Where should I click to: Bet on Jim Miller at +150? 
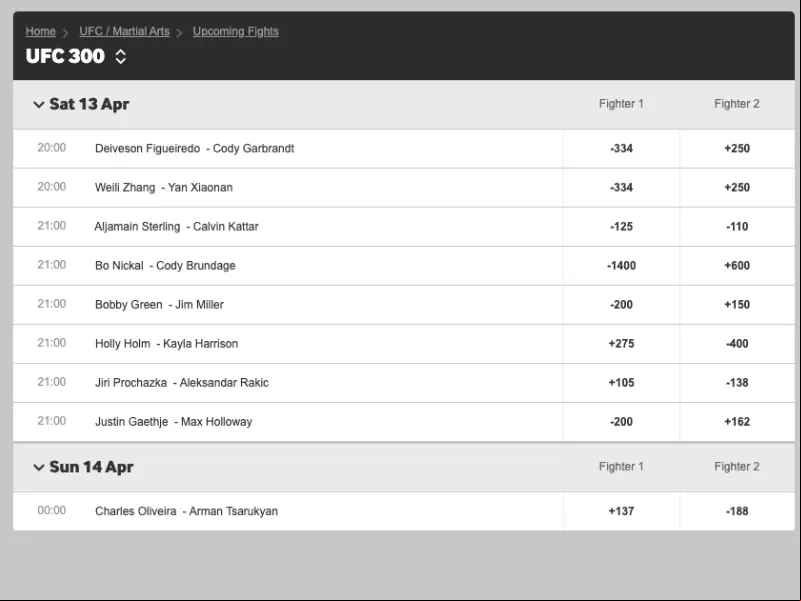click(737, 305)
